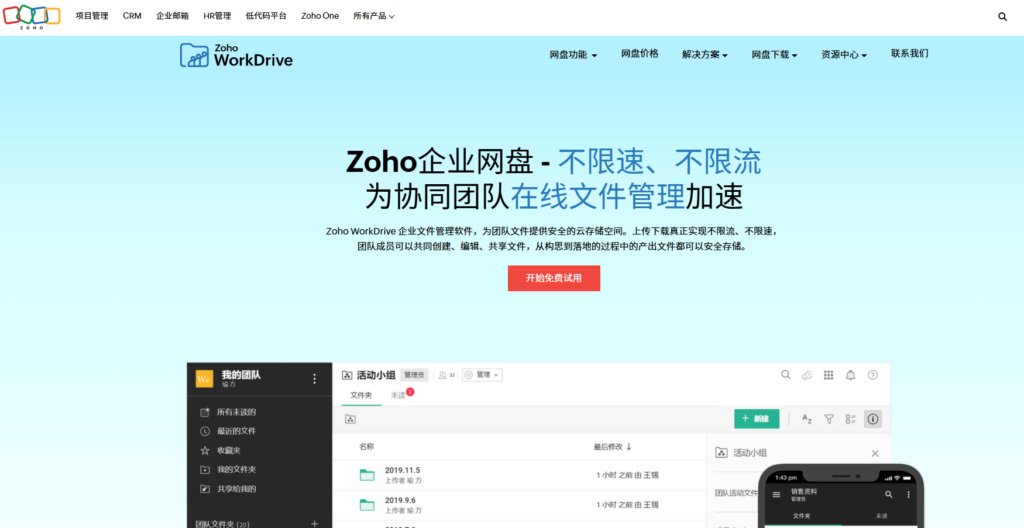Click the green 新建 button

coord(756,419)
